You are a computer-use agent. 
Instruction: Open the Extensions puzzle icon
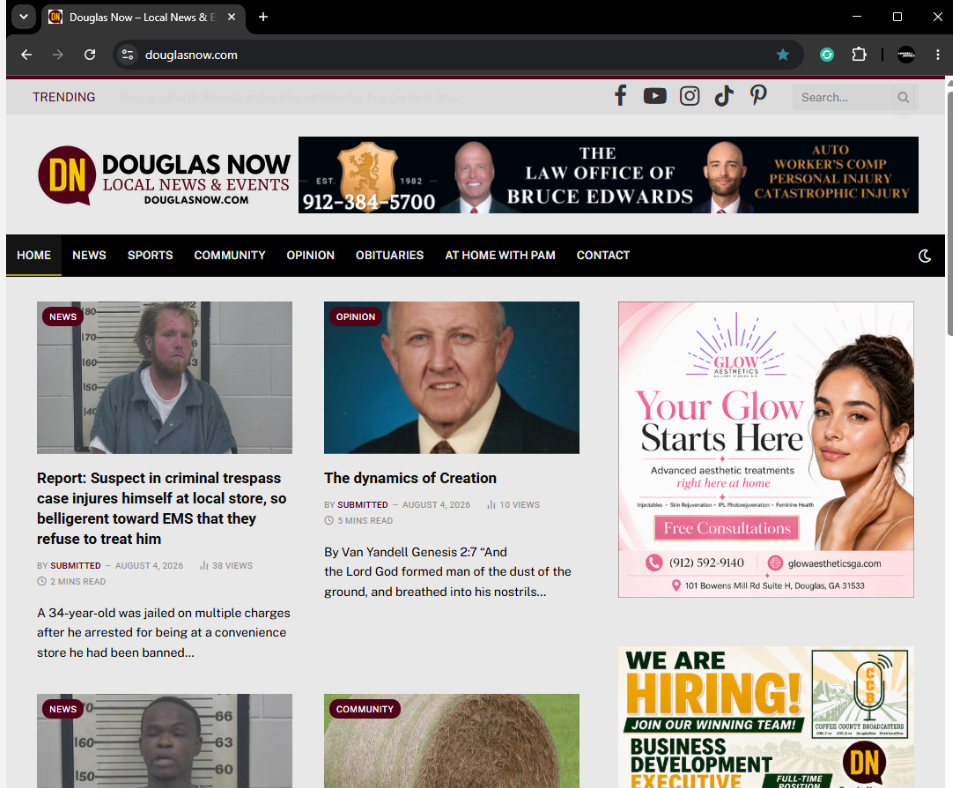pyautogui.click(x=859, y=55)
